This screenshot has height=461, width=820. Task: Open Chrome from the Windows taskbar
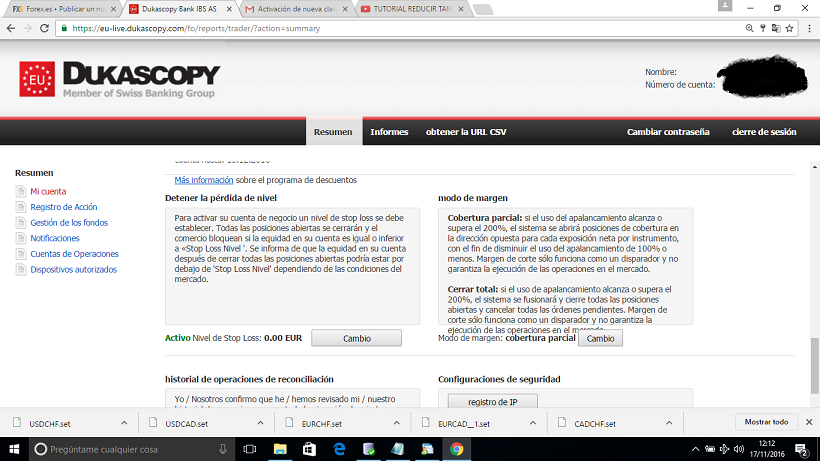pos(456,449)
